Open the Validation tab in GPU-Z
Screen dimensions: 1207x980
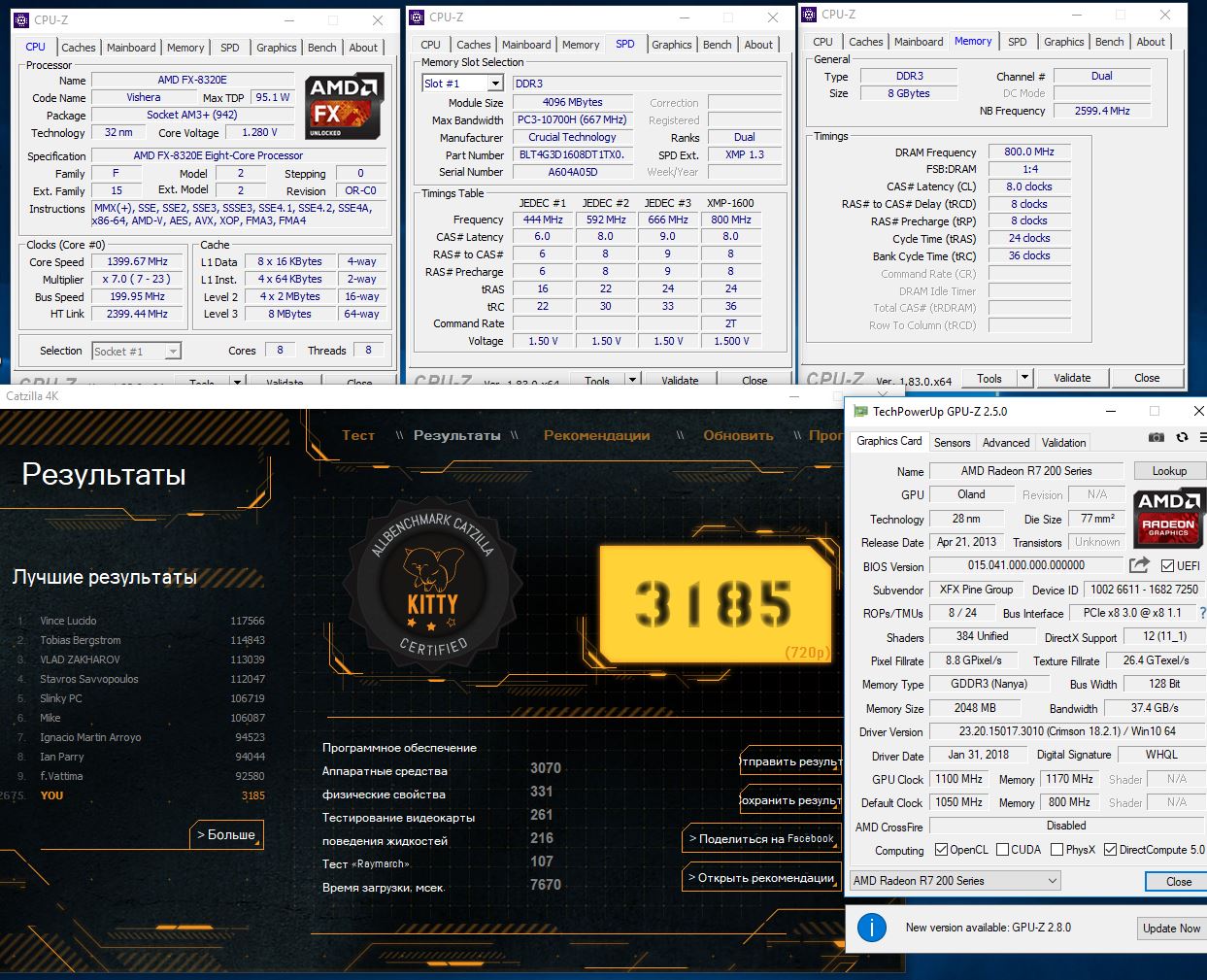1063,443
